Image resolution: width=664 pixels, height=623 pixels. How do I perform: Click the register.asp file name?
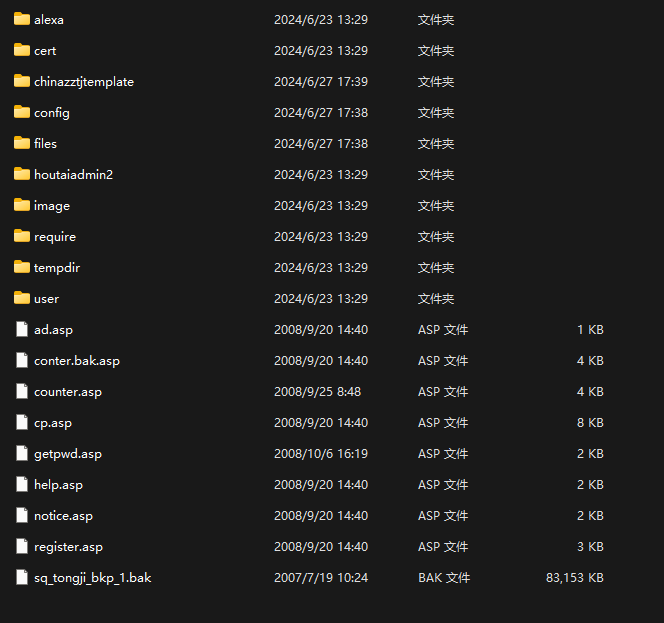point(68,547)
